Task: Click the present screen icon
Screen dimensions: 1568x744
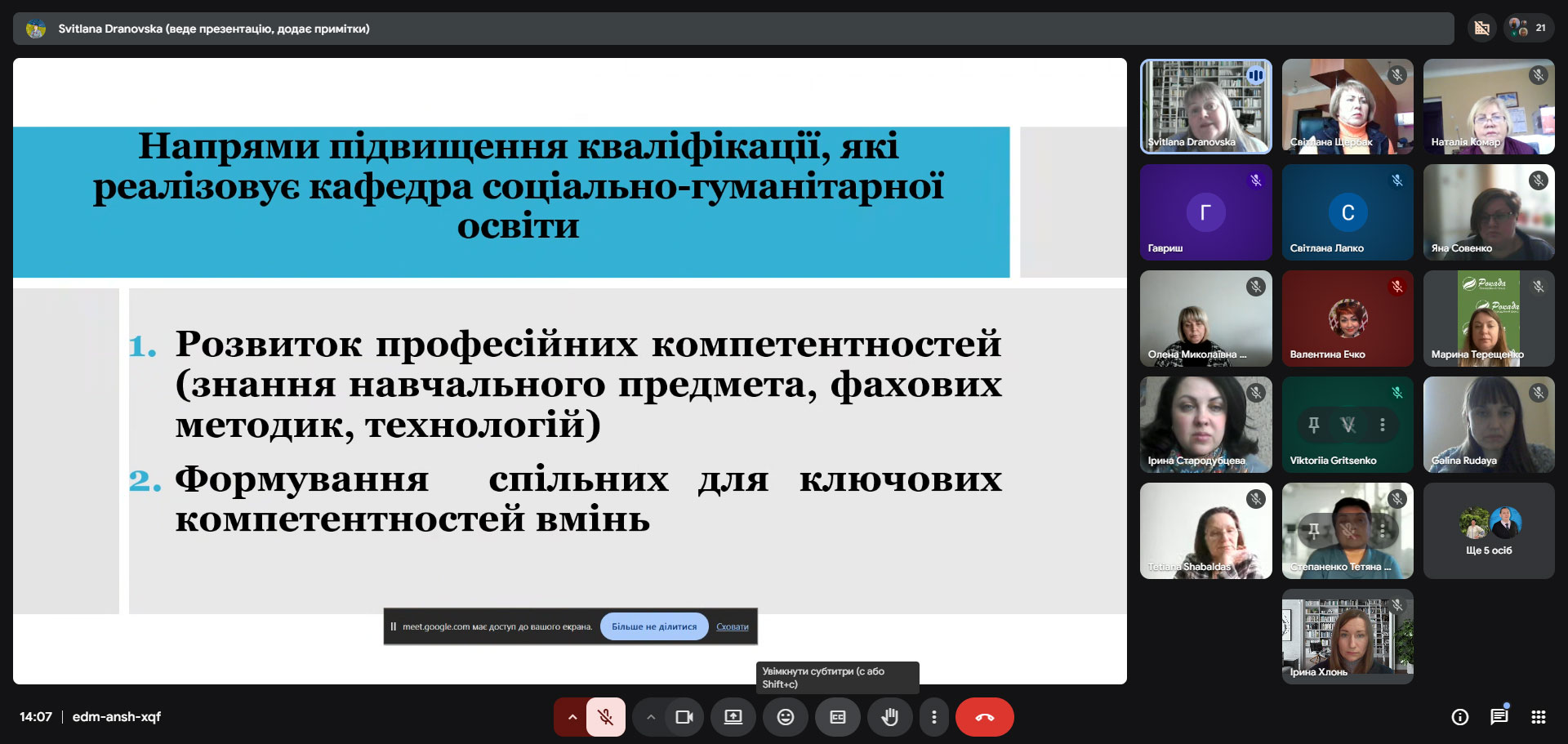Action: [x=733, y=717]
